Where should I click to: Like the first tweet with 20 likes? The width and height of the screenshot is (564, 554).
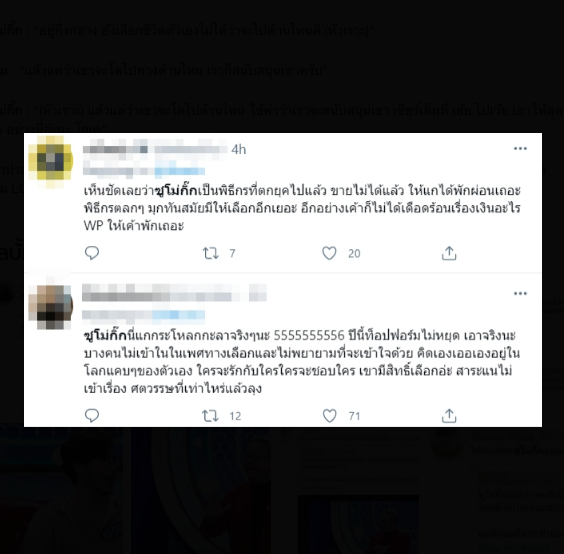(x=329, y=253)
